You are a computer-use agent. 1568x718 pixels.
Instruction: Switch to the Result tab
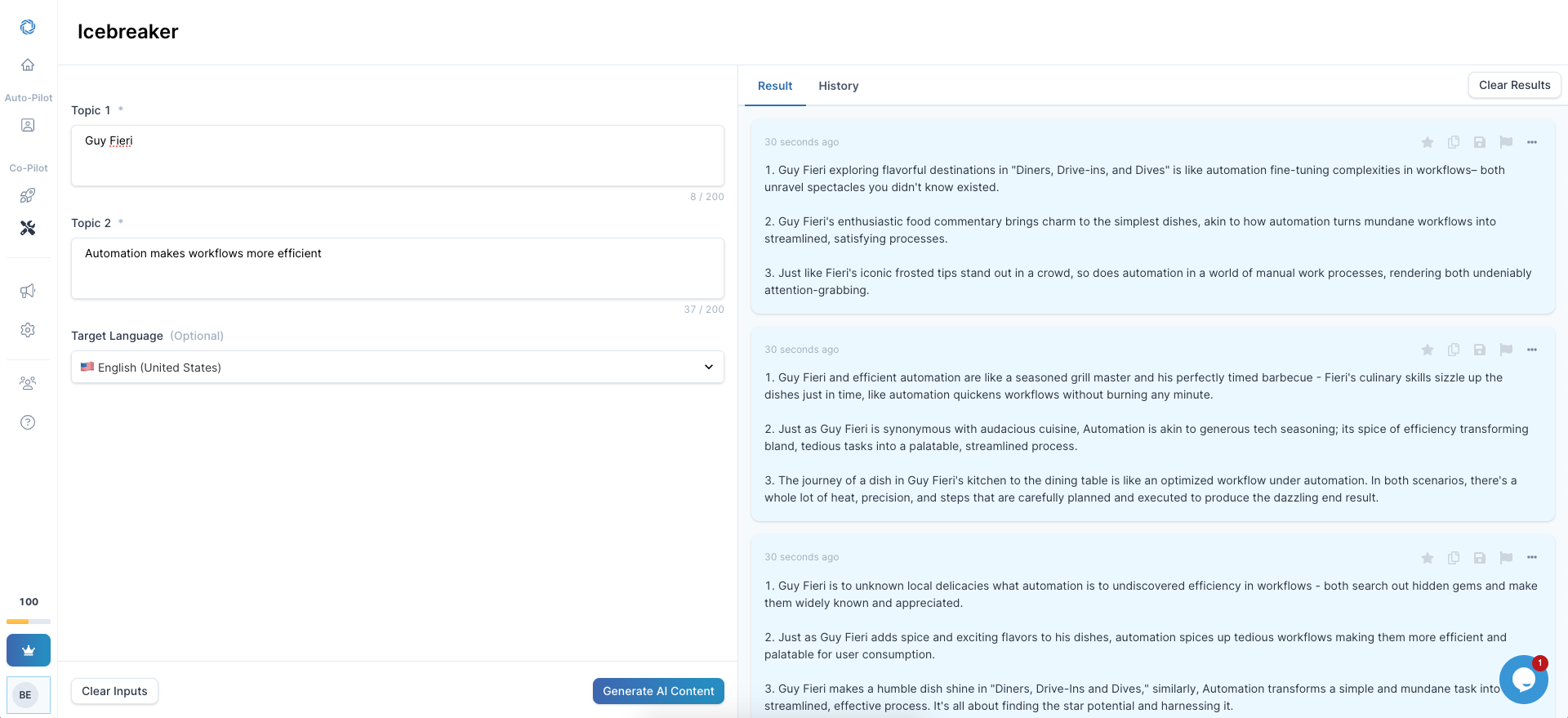[775, 86]
